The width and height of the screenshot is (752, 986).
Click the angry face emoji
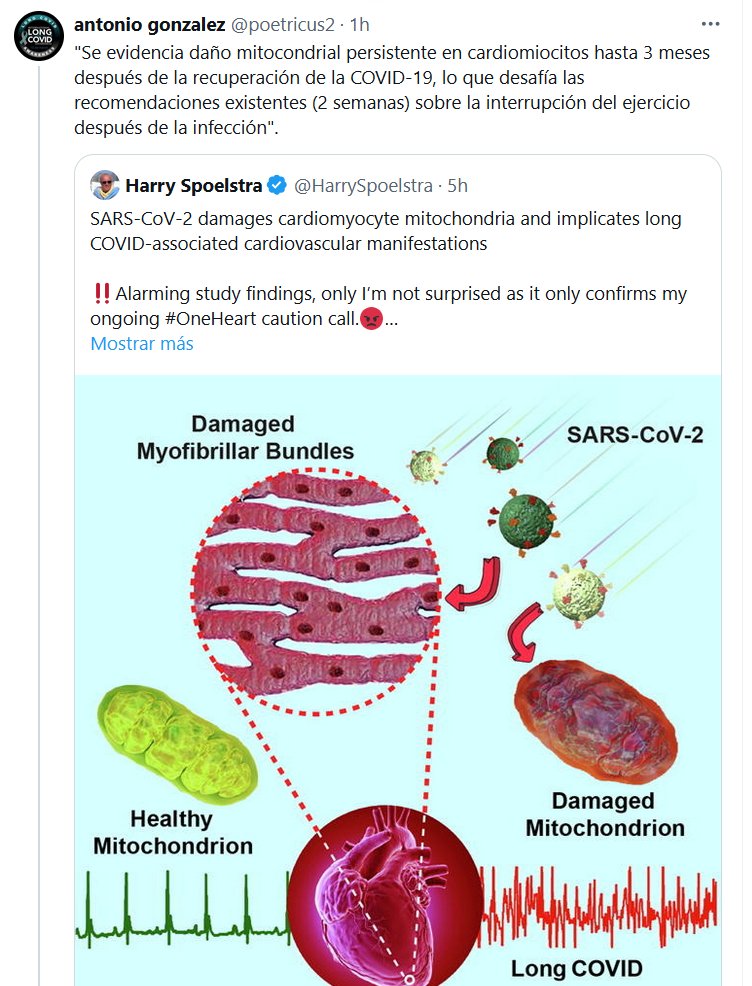[x=371, y=320]
